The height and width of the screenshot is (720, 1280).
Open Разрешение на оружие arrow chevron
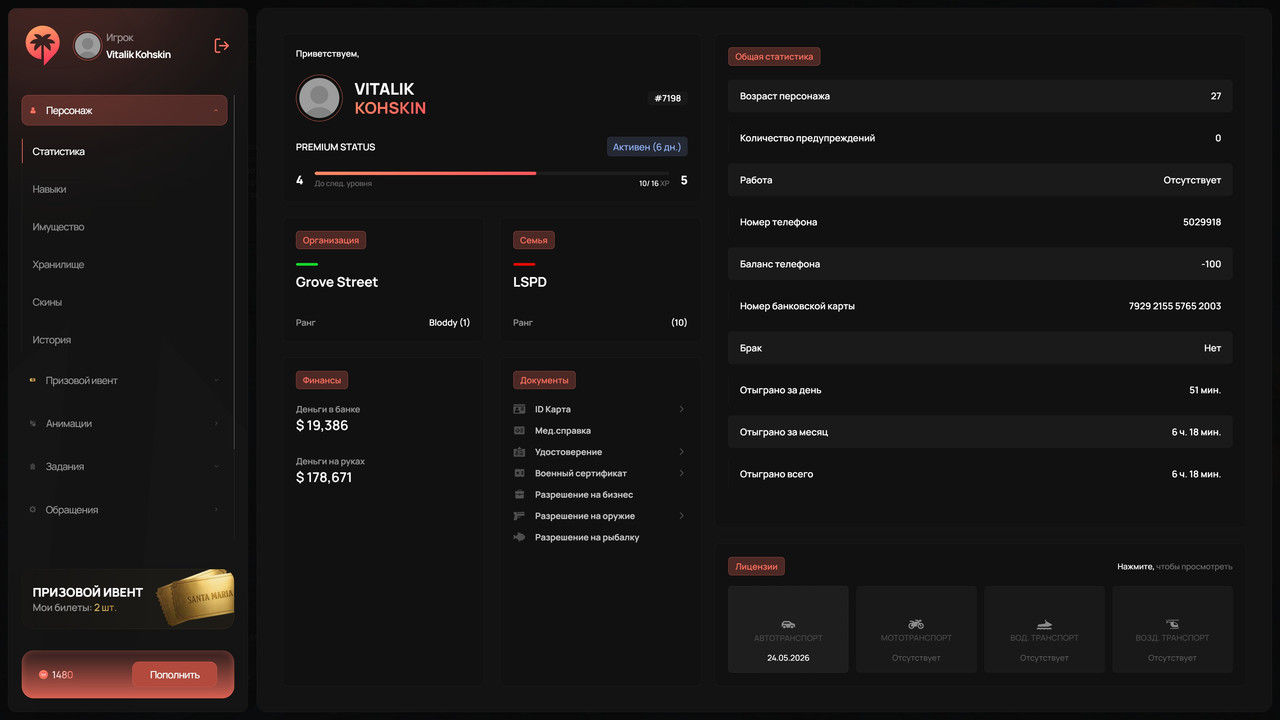[681, 516]
